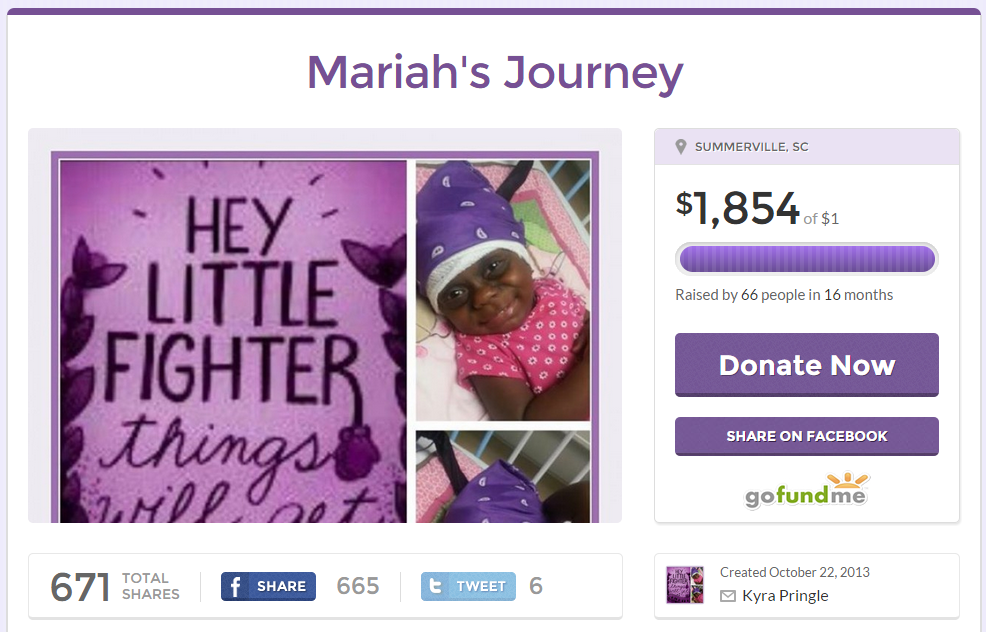Click the Facebook f icon on Share

point(235,586)
